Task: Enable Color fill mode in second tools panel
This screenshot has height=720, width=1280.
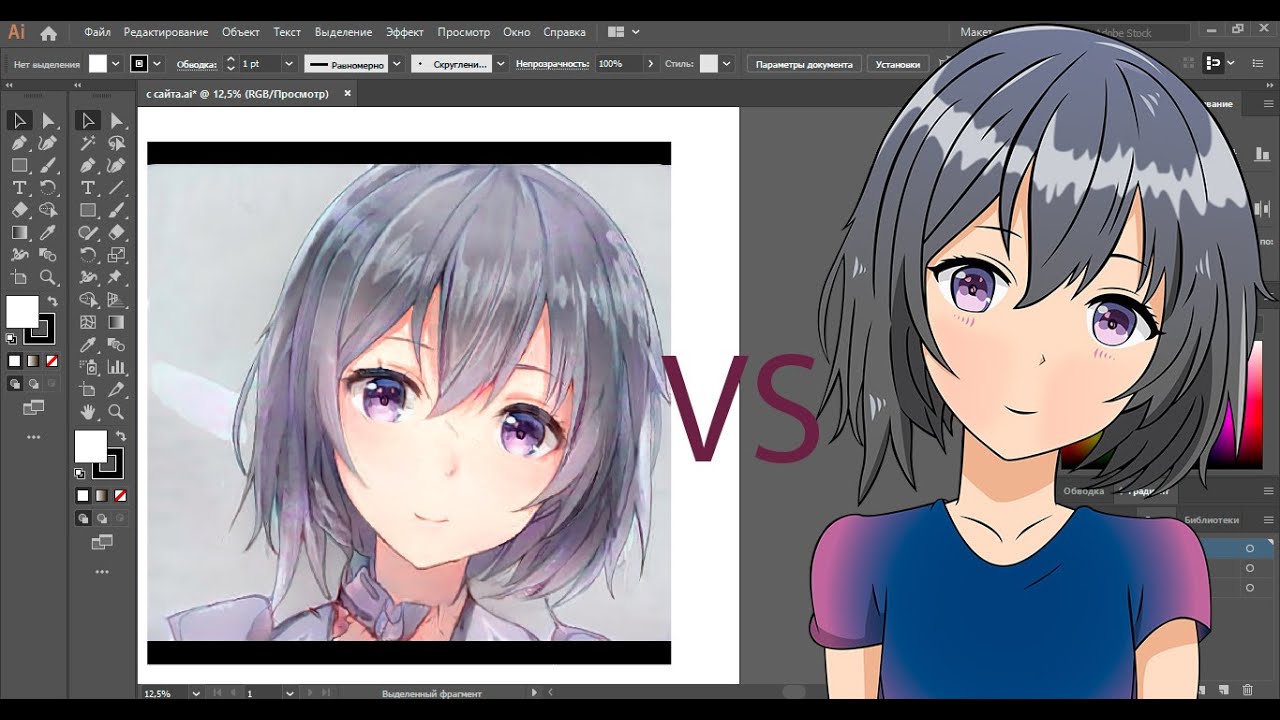Action: 83,495
